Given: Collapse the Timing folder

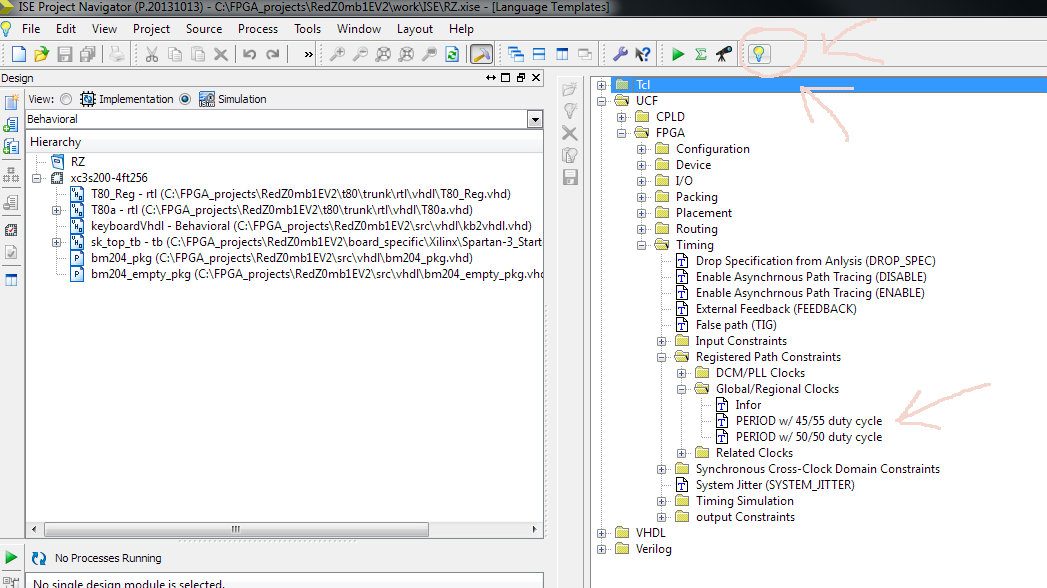Looking at the screenshot, I should (642, 245).
